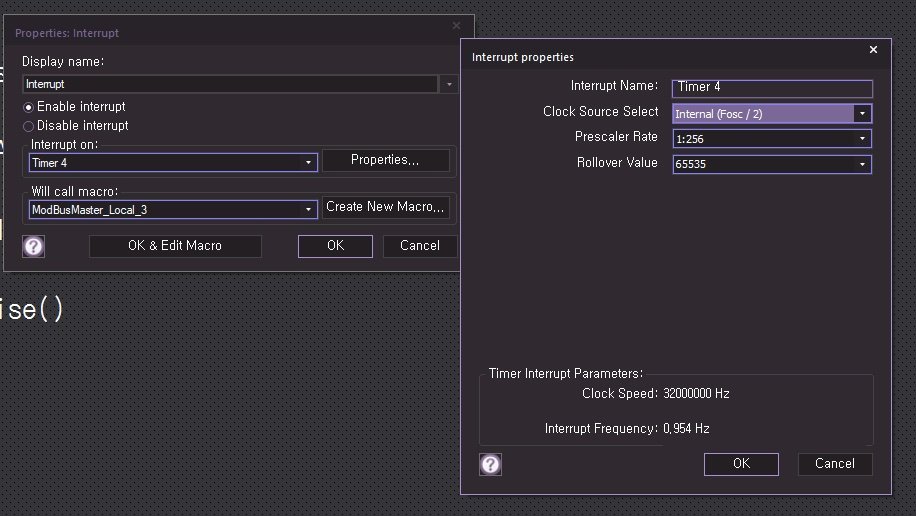Click help icon in Interrupt properties dialog

490,464
